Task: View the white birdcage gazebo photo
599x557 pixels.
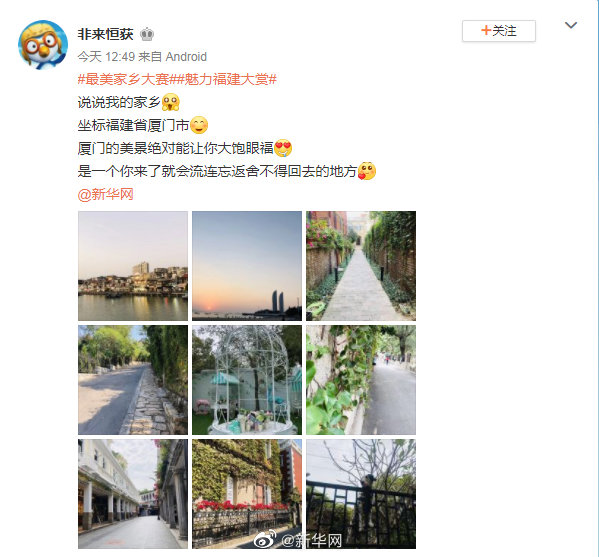Action: [x=247, y=380]
